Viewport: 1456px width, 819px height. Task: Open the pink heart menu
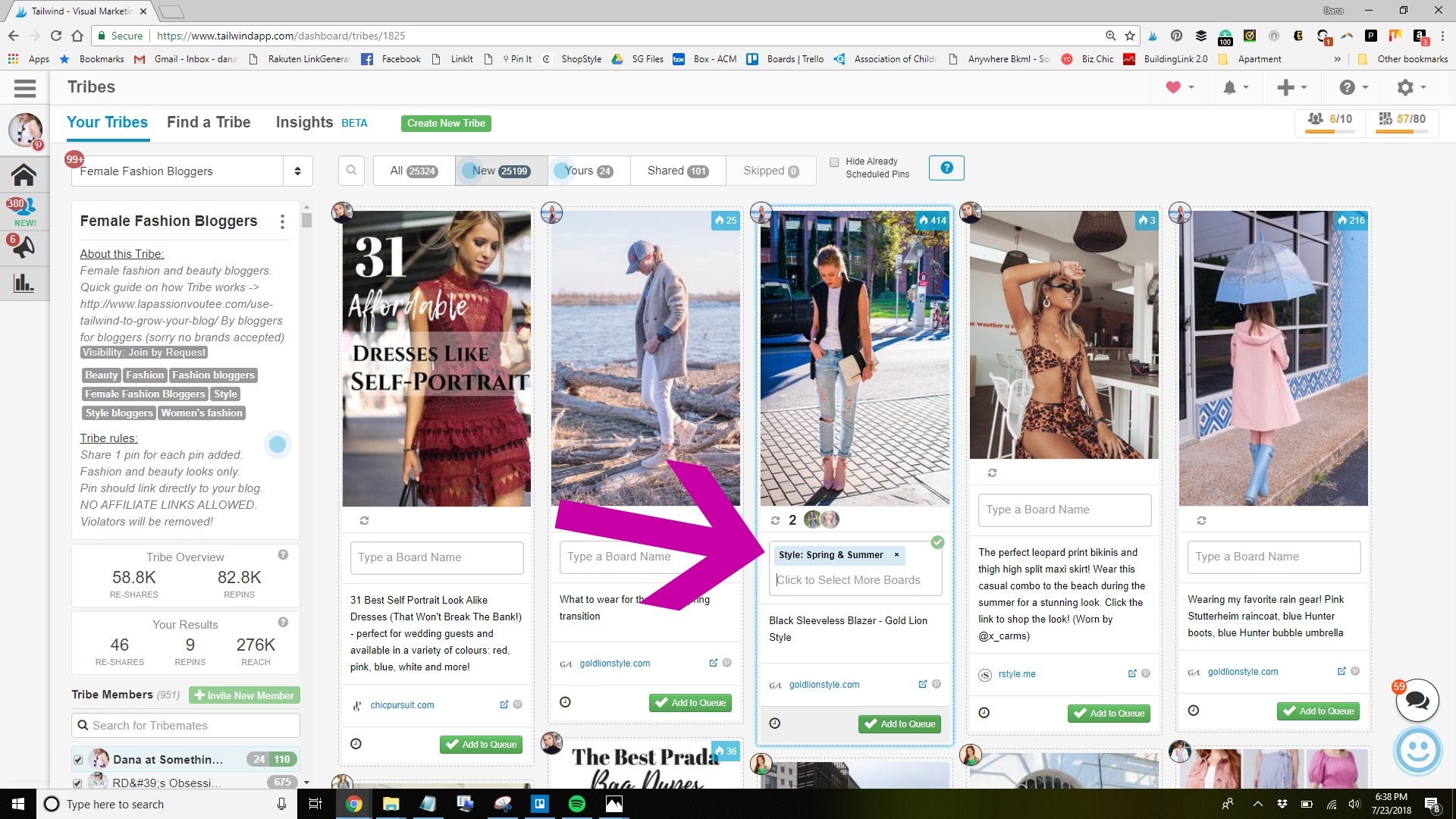click(x=1180, y=87)
